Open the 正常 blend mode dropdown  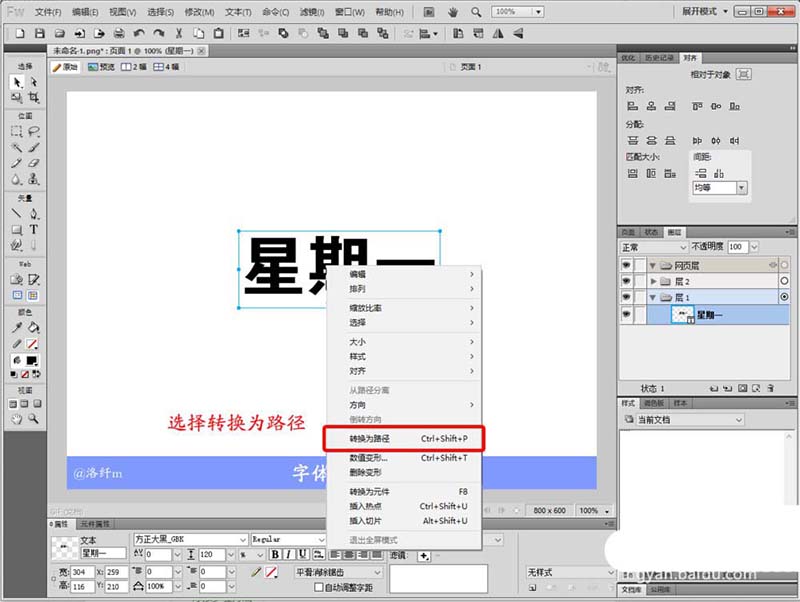[654, 247]
